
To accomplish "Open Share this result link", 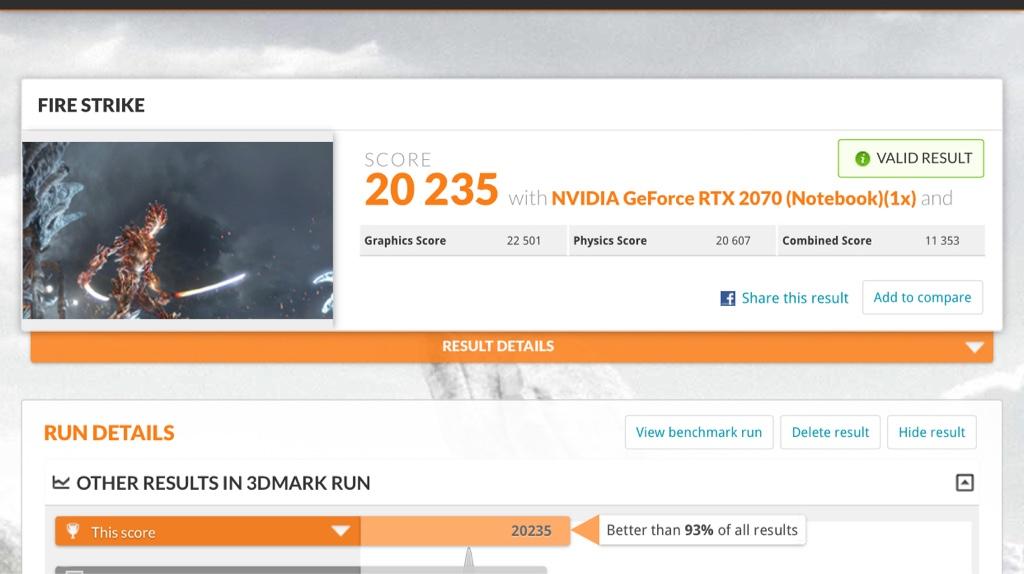I will click(795, 298).
